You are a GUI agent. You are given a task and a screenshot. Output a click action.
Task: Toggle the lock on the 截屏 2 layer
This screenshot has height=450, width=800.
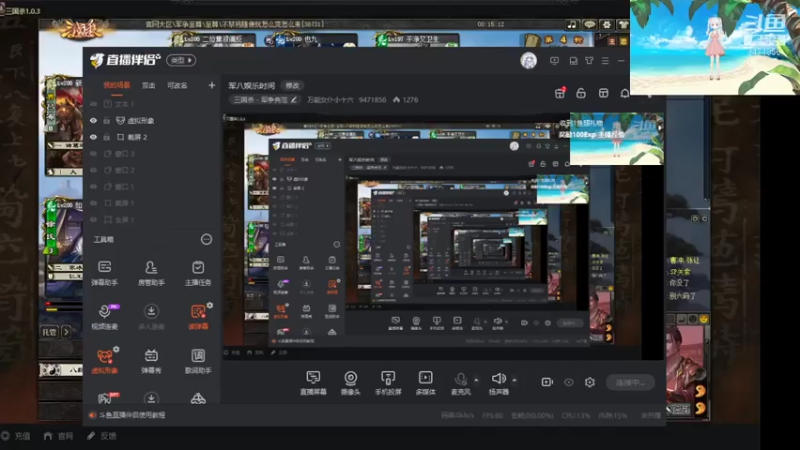point(107,137)
